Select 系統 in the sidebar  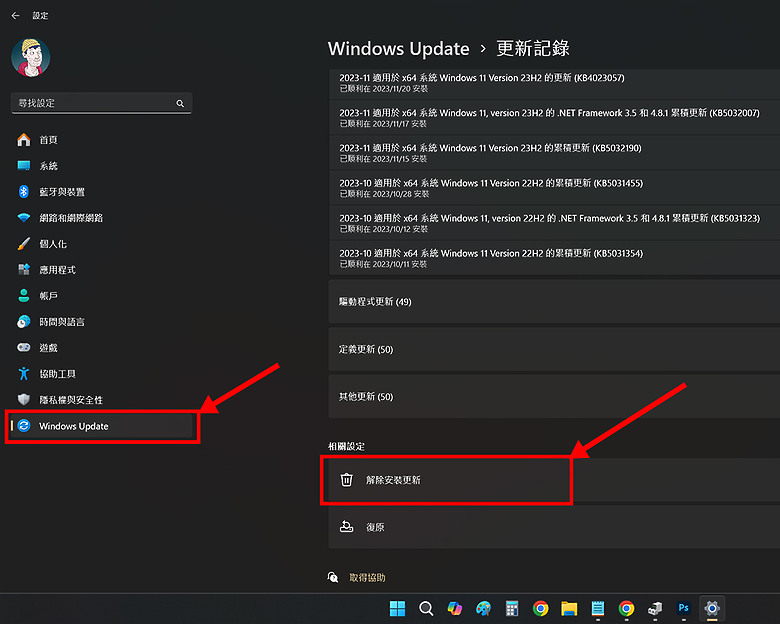click(x=101, y=166)
